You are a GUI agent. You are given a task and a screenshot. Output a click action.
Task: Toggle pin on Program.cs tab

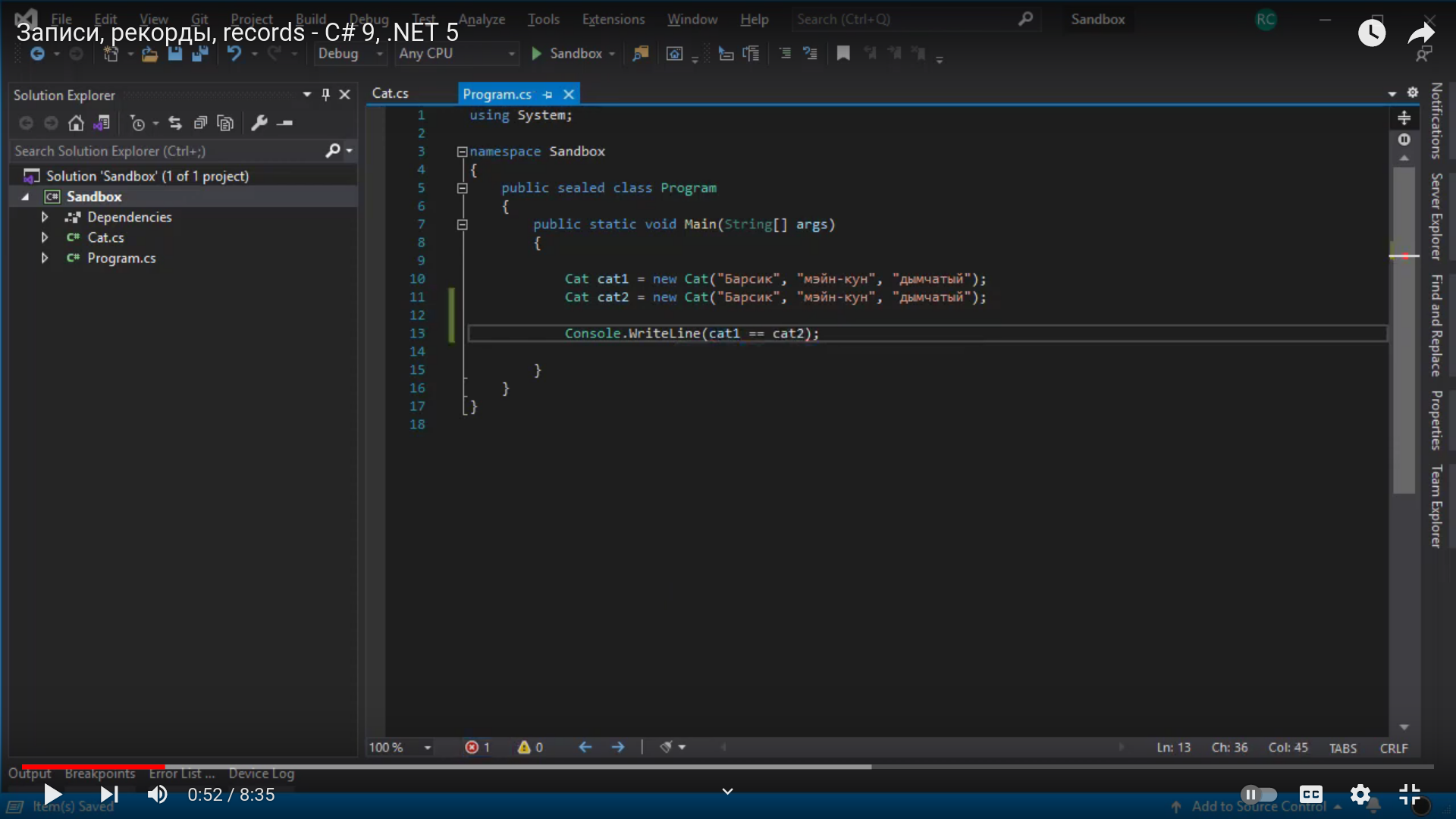pos(548,94)
